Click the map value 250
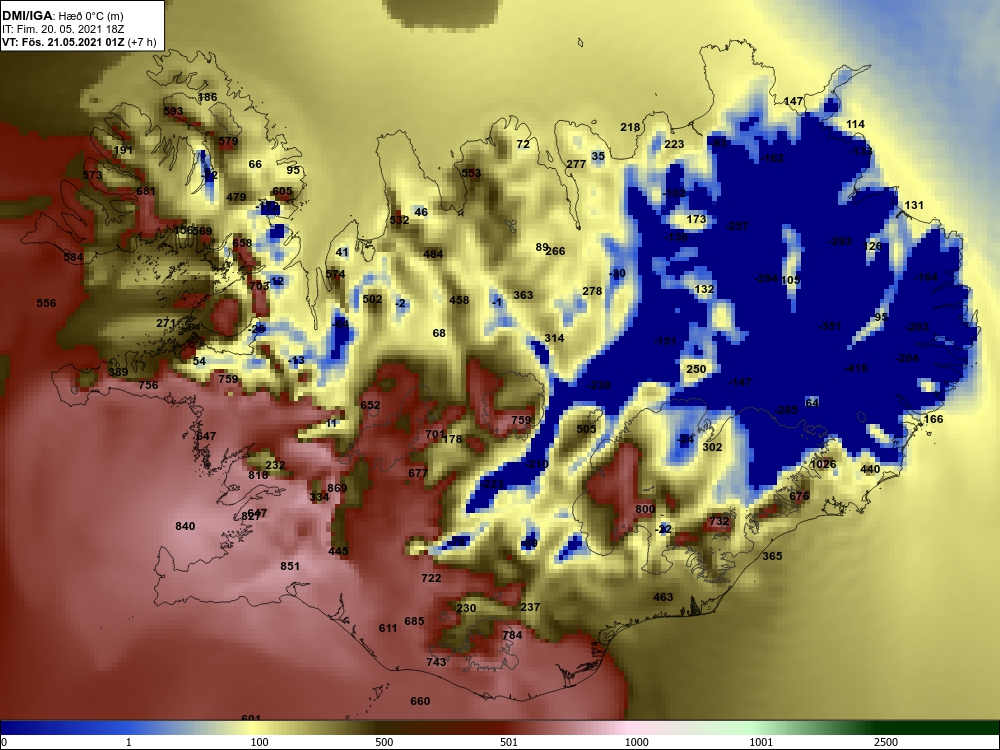Image resolution: width=1000 pixels, height=750 pixels. tap(696, 369)
